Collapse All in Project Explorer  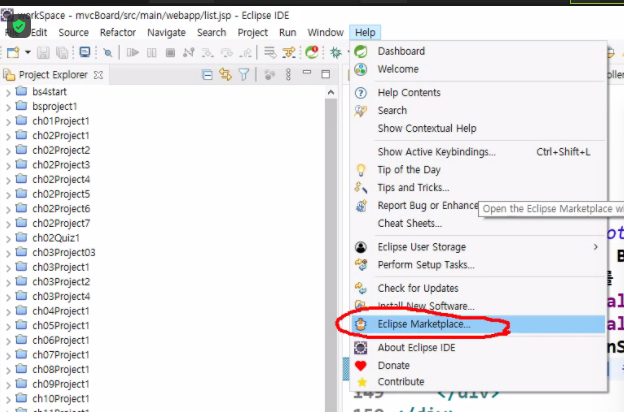(x=207, y=74)
